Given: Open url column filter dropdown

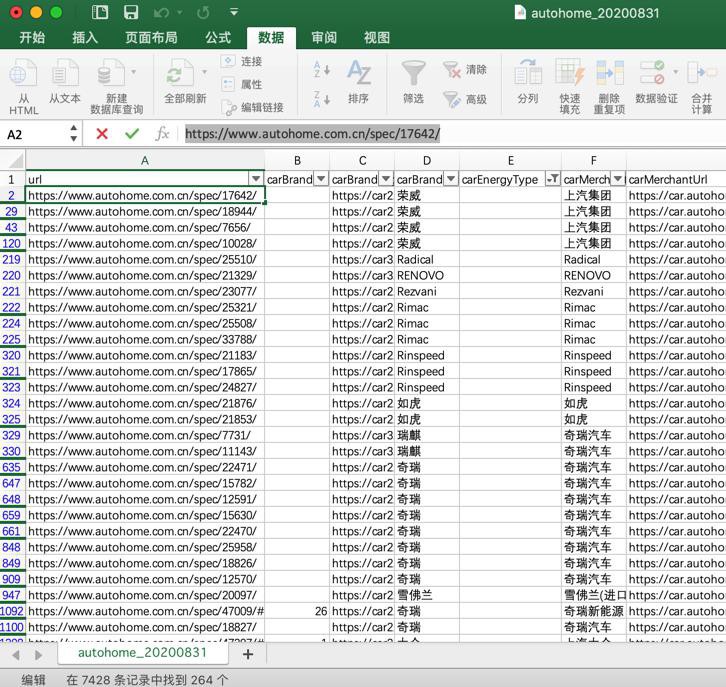Looking at the screenshot, I should click(x=256, y=179).
